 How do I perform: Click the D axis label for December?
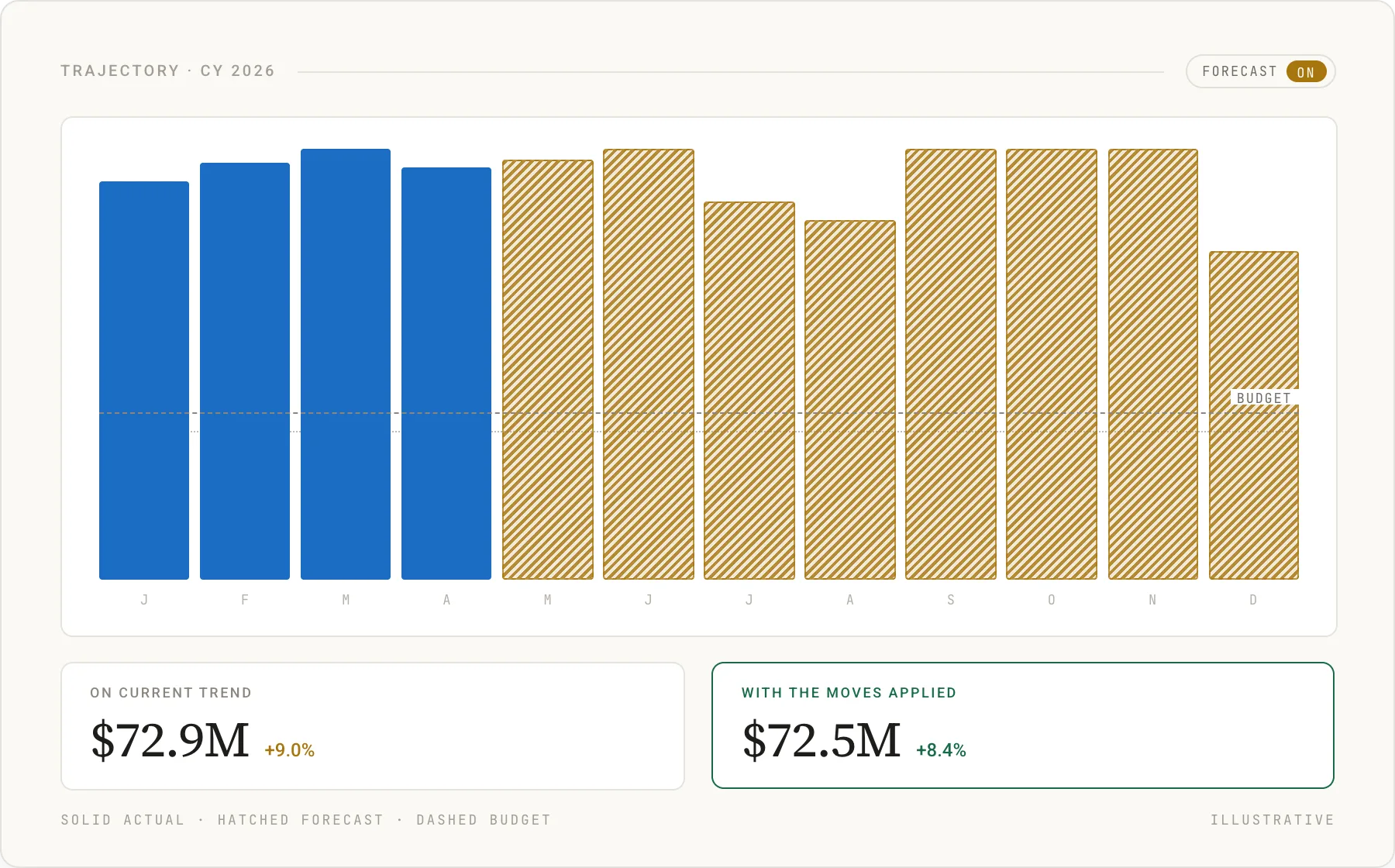1253,600
